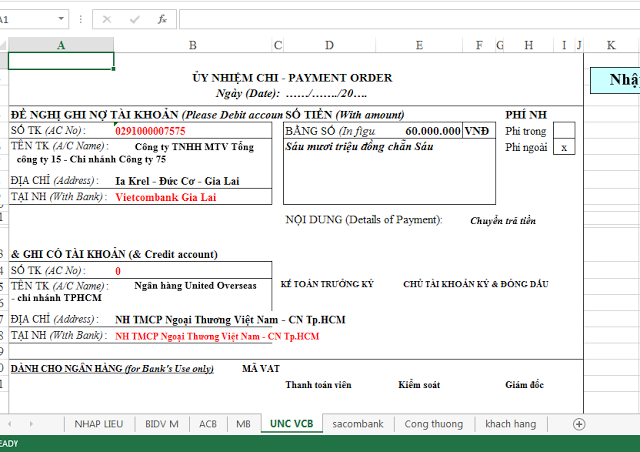Viewport: 640px width, 452px height.
Task: Select column B header
Action: point(192,45)
